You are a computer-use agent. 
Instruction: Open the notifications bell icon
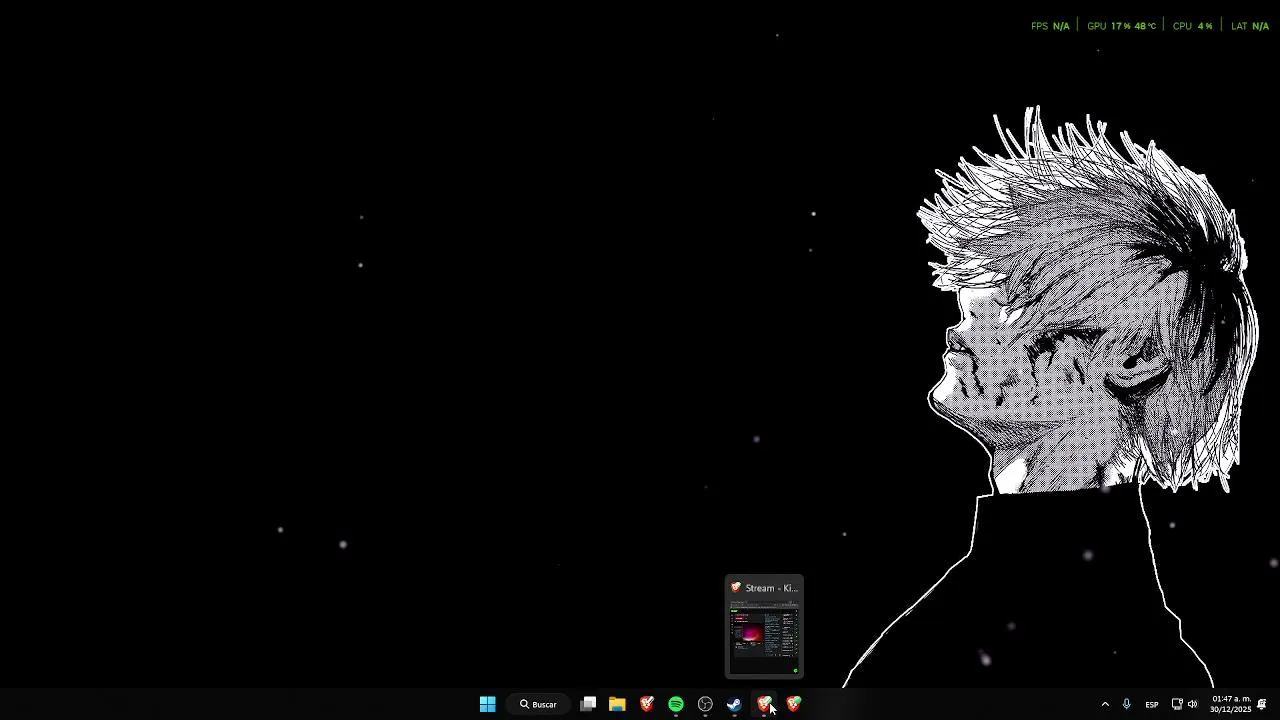(1262, 704)
